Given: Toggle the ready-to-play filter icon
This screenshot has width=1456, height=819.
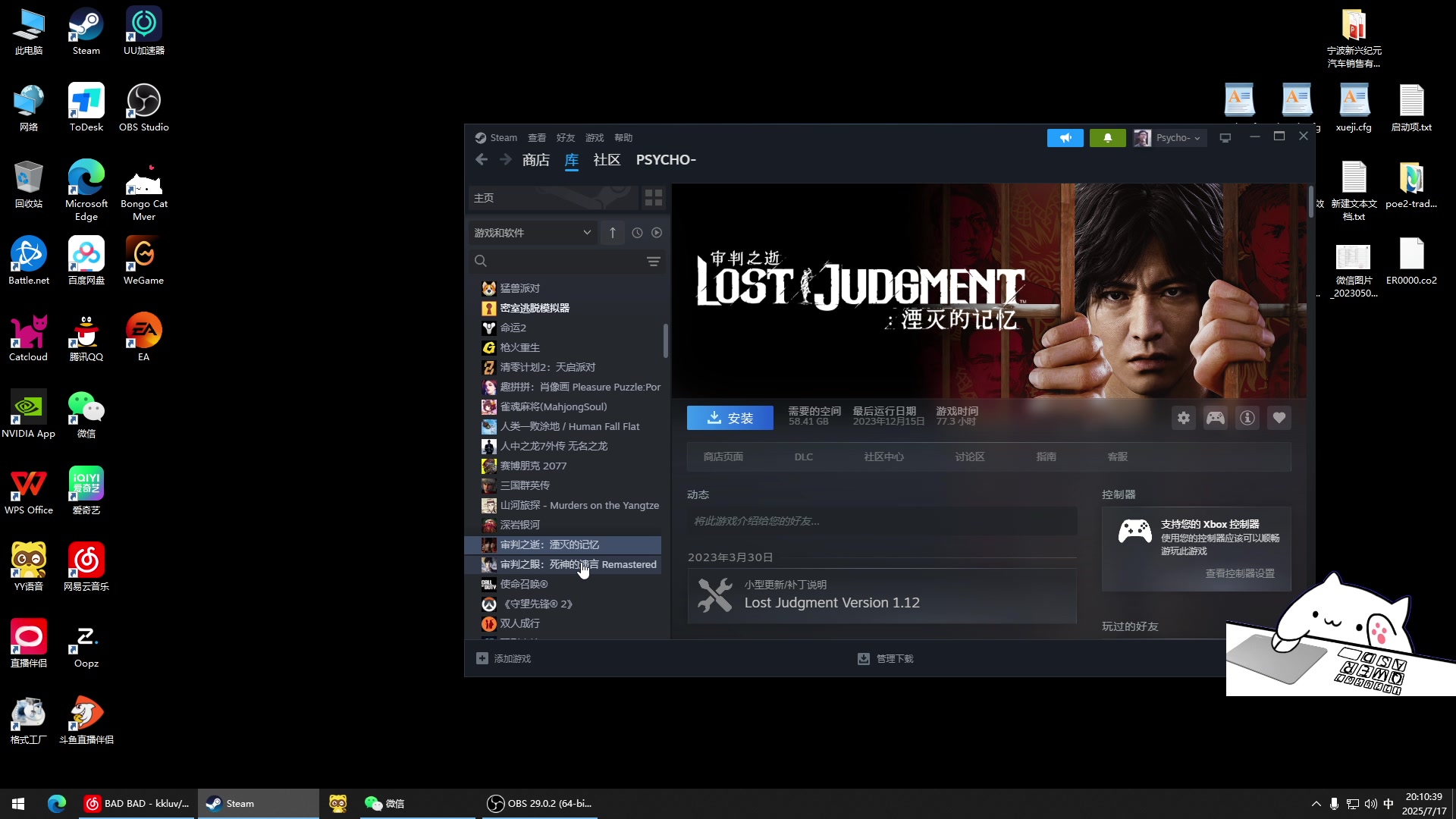Looking at the screenshot, I should point(657,233).
